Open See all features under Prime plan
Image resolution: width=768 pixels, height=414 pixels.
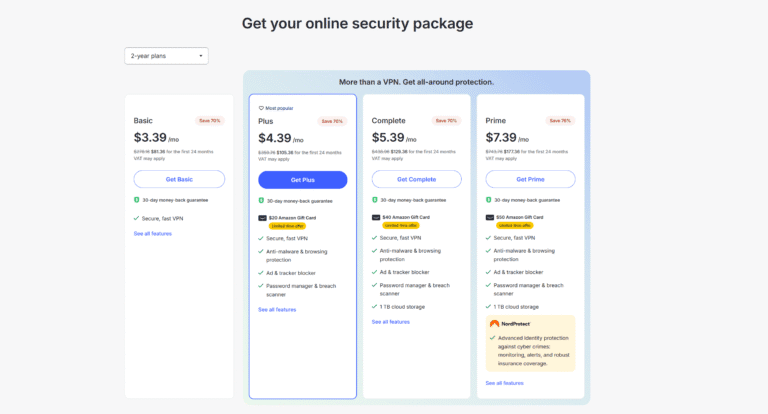[x=504, y=383]
